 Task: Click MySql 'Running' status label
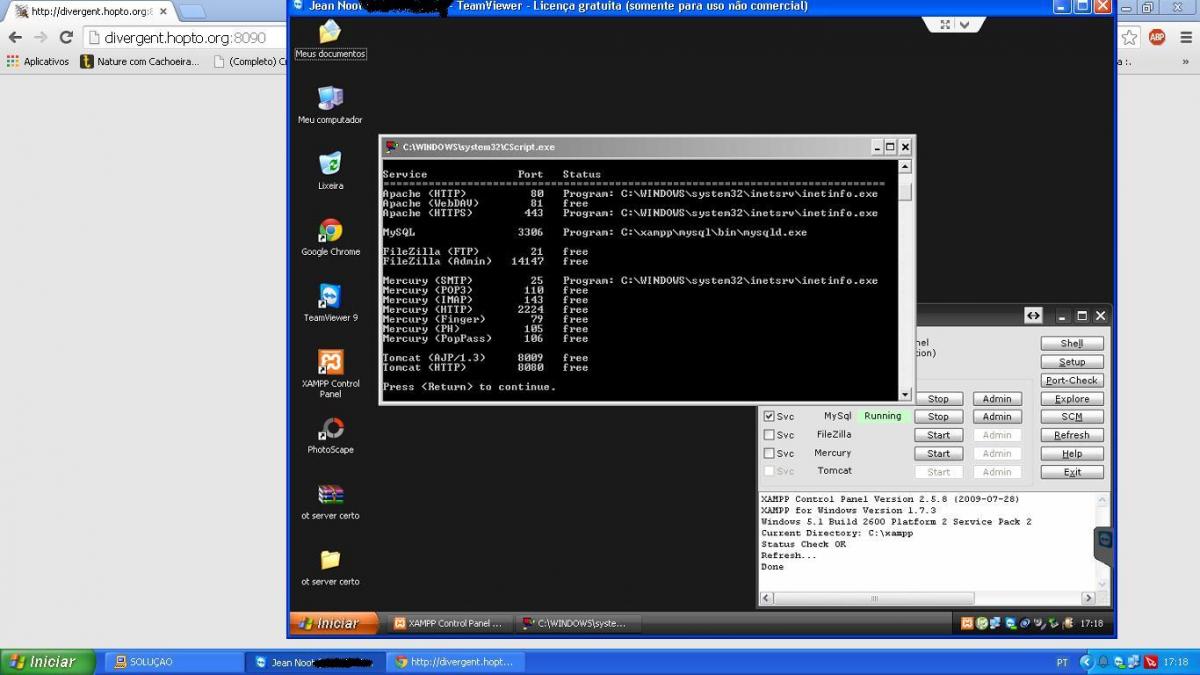[x=883, y=416]
